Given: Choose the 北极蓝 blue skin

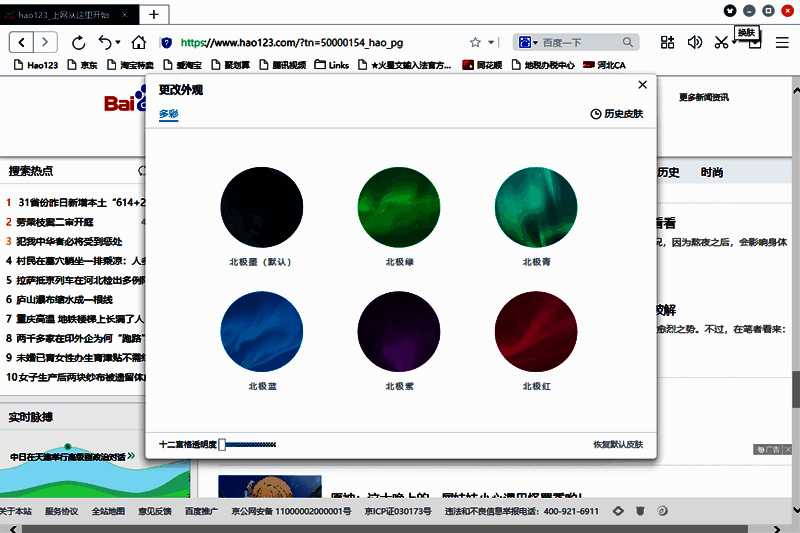Looking at the screenshot, I should [x=262, y=332].
